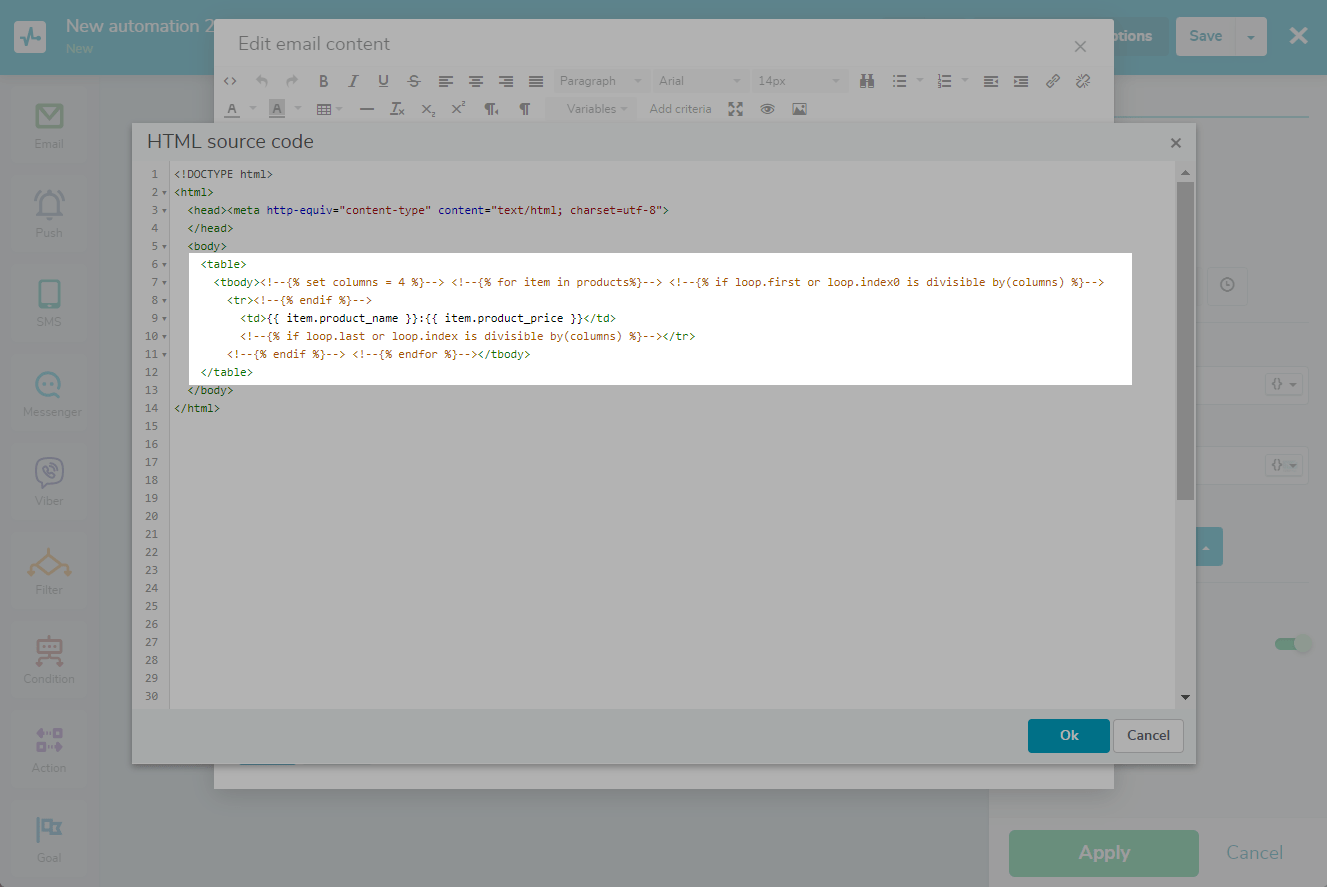Open the Arial font family dropdown
Screen dimensions: 1327x887
699,81
